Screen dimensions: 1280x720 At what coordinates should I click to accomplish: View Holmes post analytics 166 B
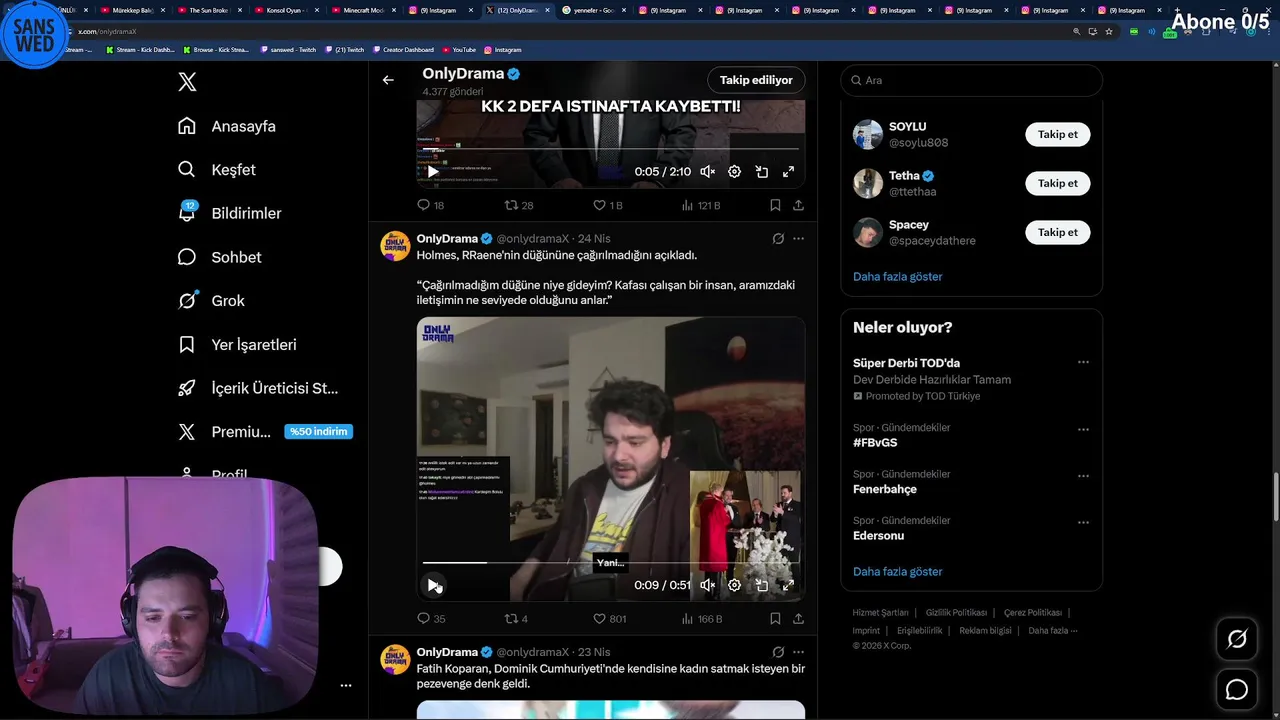point(701,619)
